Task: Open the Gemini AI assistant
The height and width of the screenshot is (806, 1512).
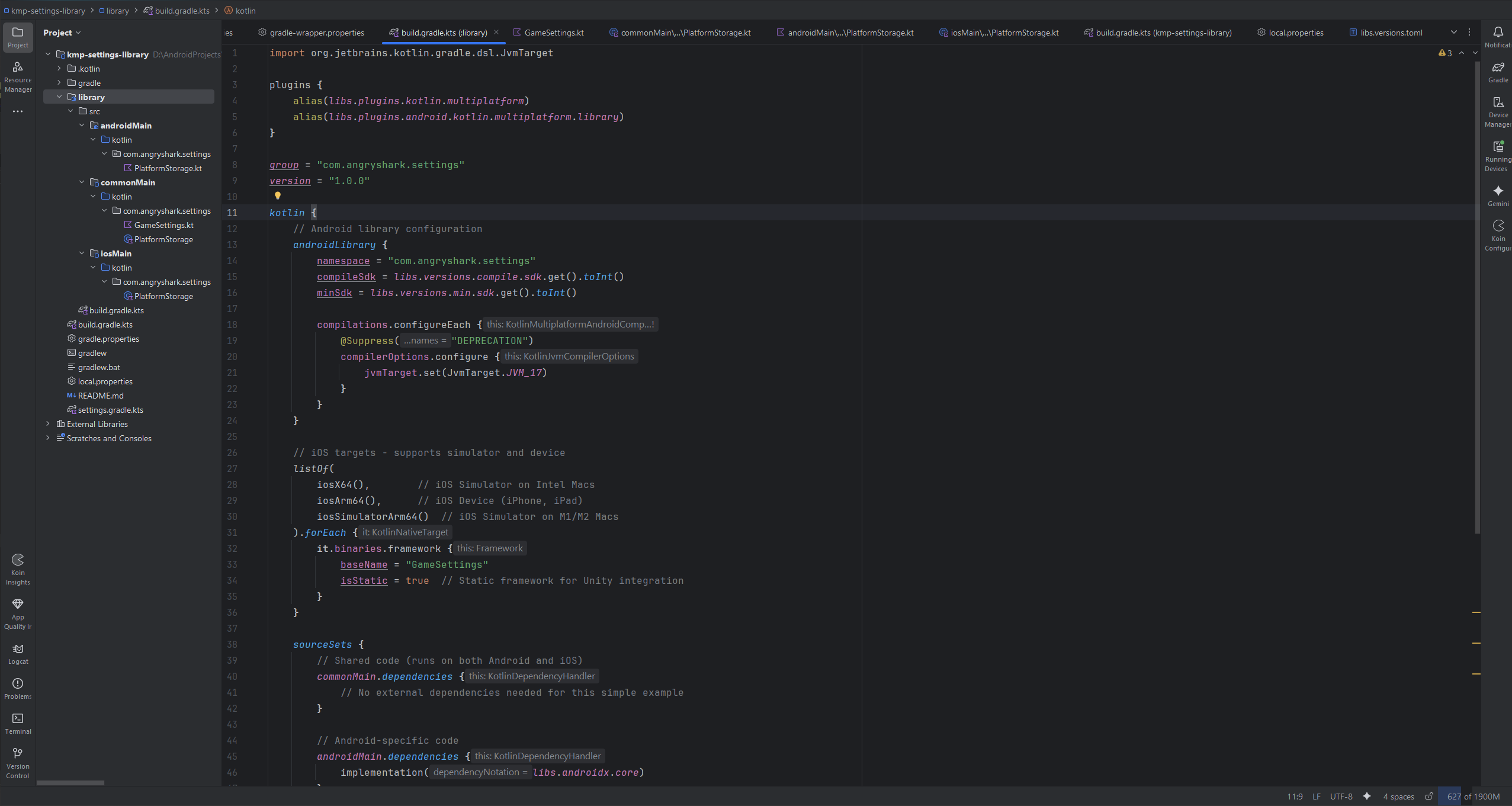Action: click(1498, 195)
